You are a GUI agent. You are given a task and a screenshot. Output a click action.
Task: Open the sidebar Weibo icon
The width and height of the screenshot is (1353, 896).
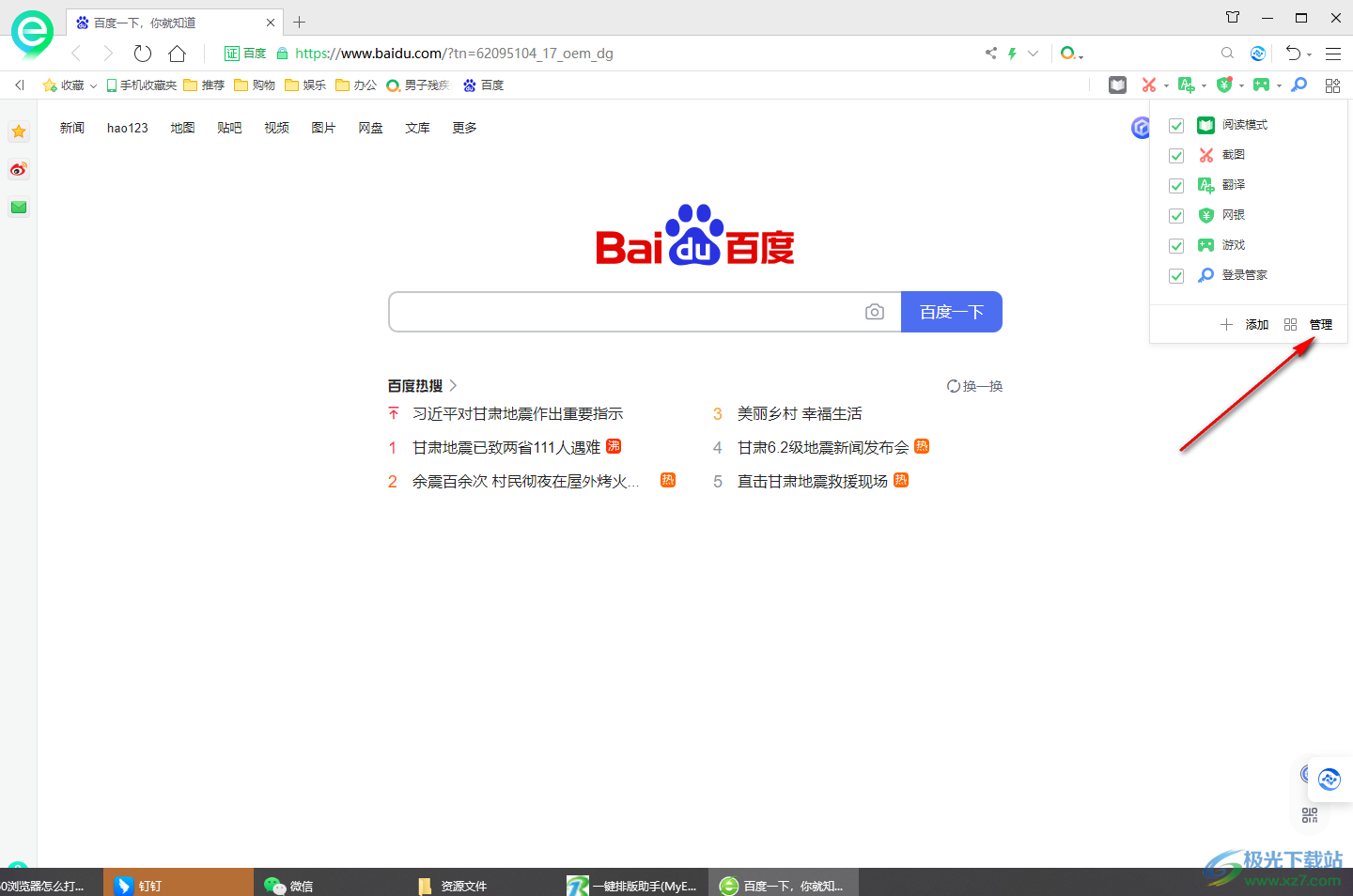click(19, 170)
